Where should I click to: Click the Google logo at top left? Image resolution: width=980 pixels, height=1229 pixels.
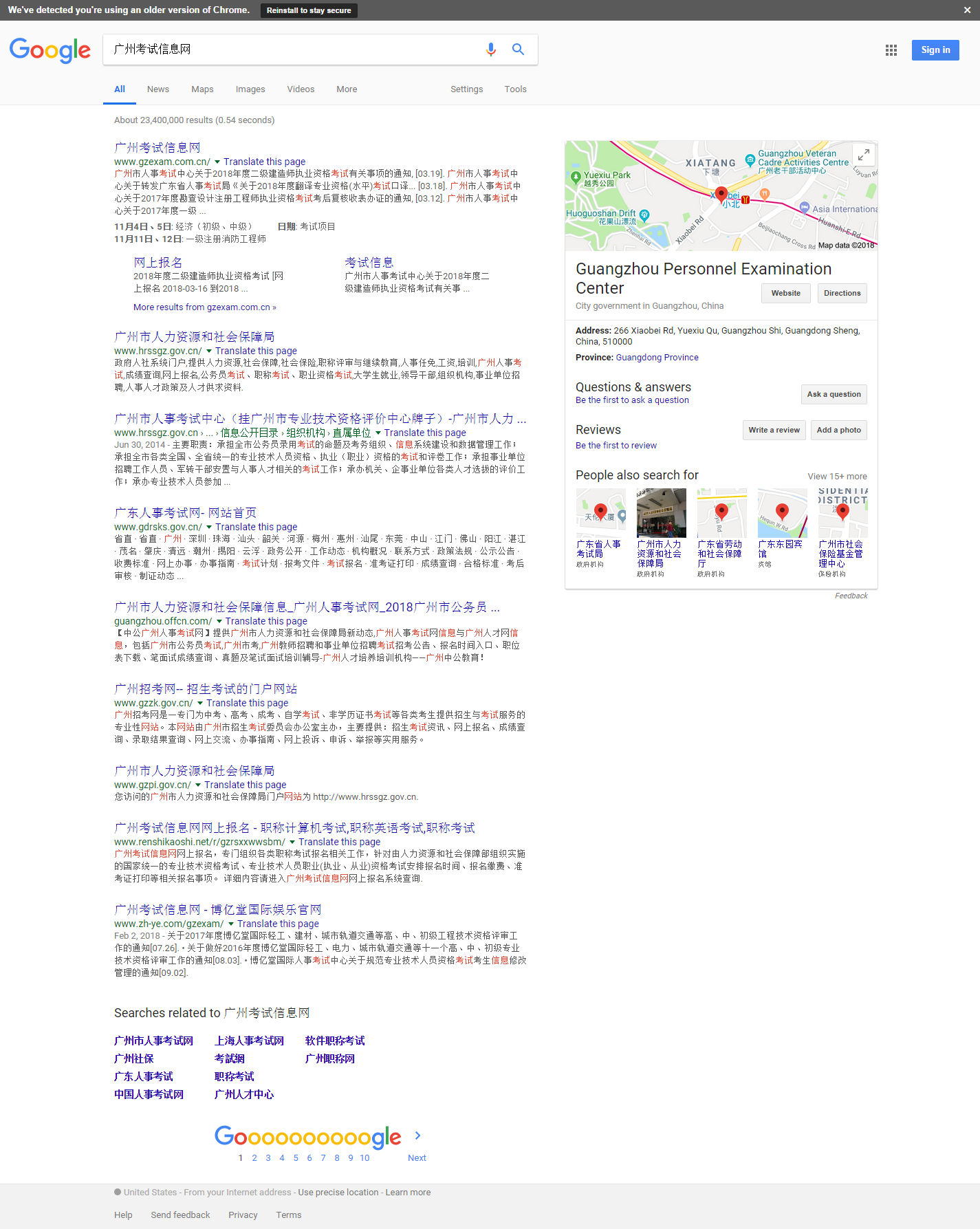point(50,50)
